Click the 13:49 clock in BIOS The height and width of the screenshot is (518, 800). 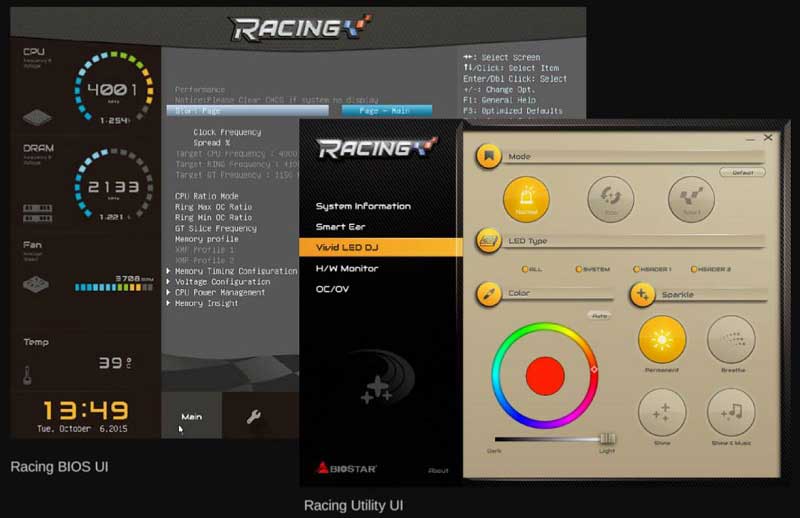85,411
